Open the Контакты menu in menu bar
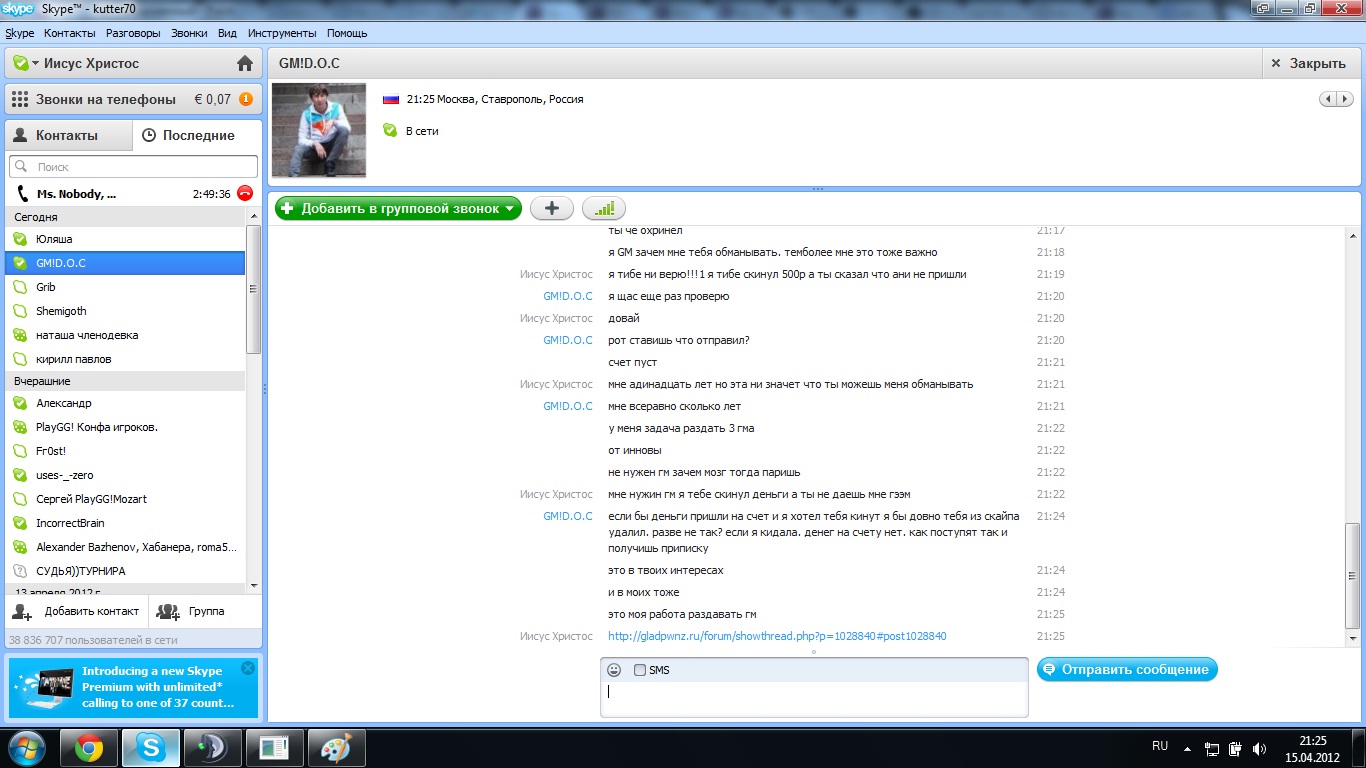Screen dimensions: 1366x768 point(70,33)
